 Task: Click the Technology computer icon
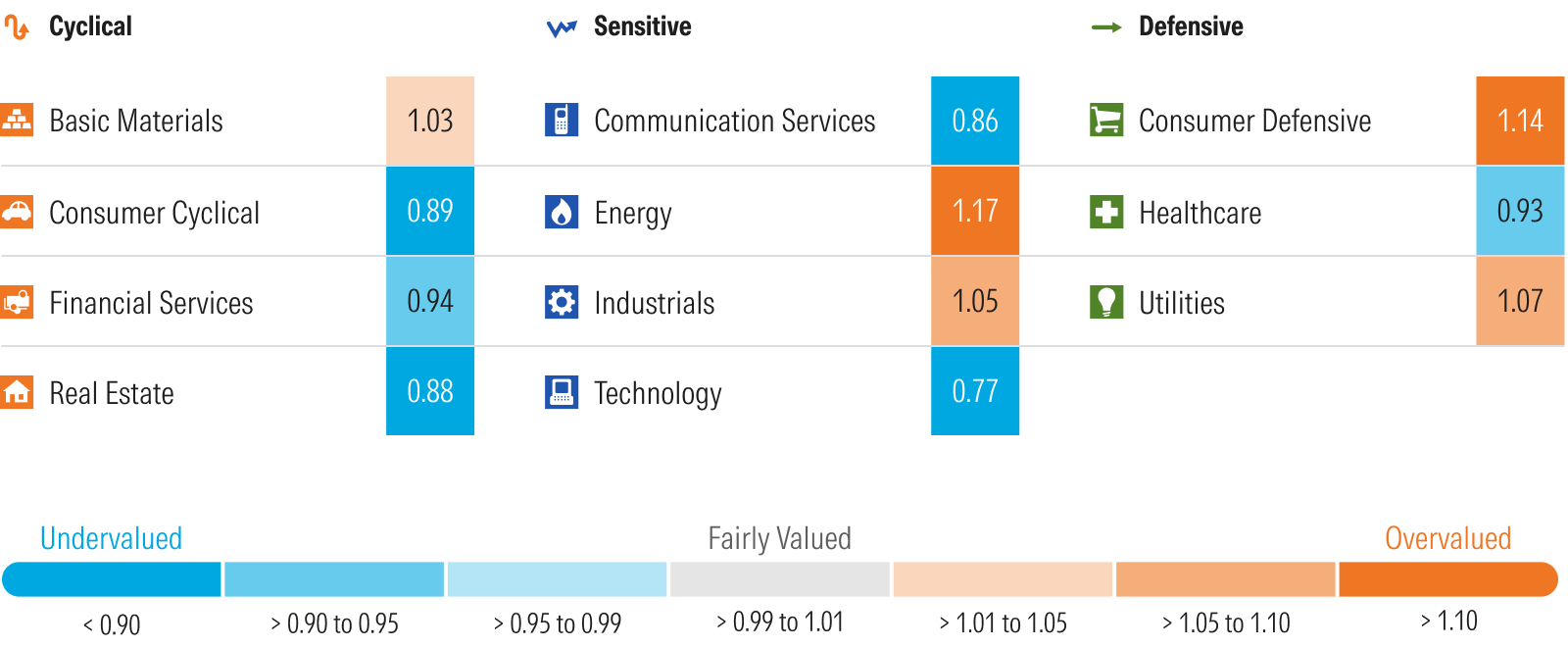[562, 392]
